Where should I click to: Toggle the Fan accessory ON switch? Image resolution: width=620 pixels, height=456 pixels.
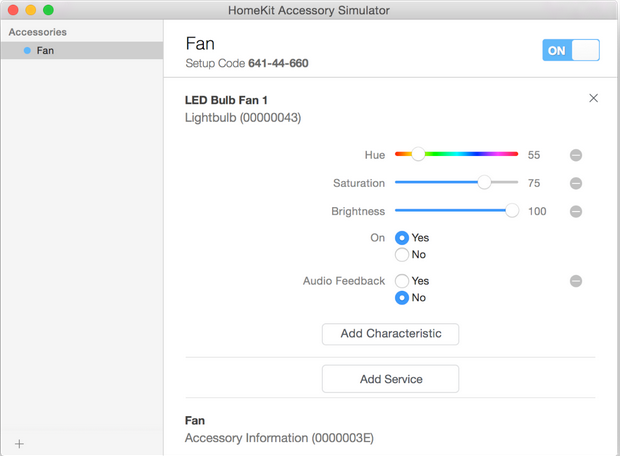571,50
